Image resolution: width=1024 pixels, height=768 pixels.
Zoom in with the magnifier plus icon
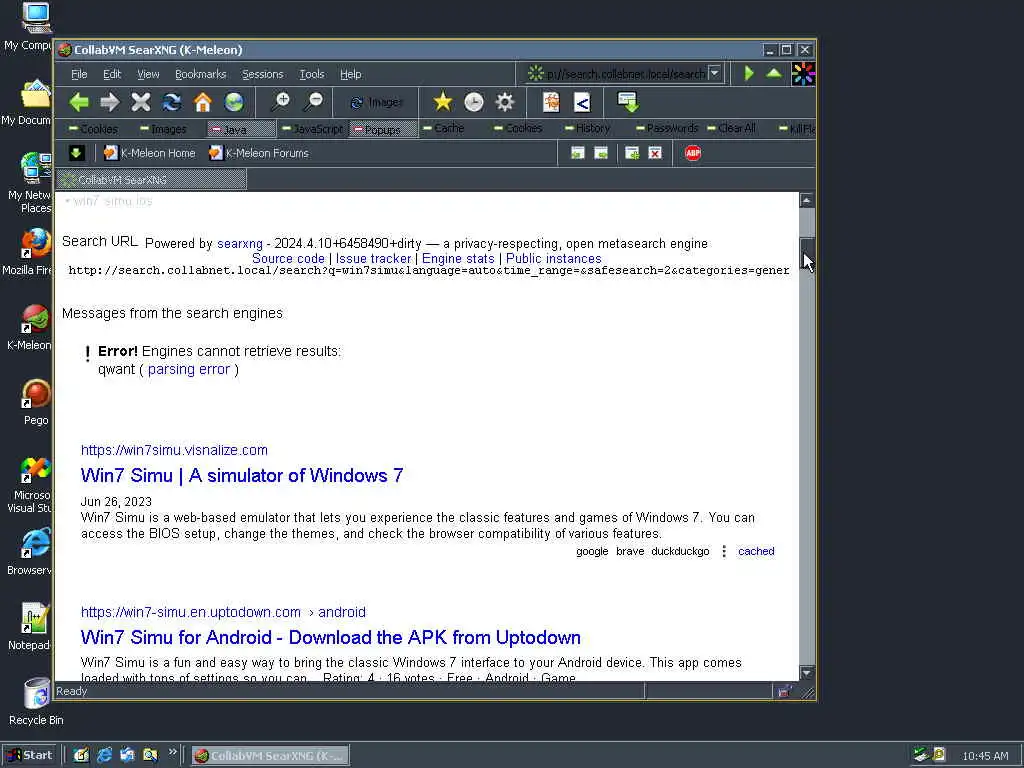(280, 102)
